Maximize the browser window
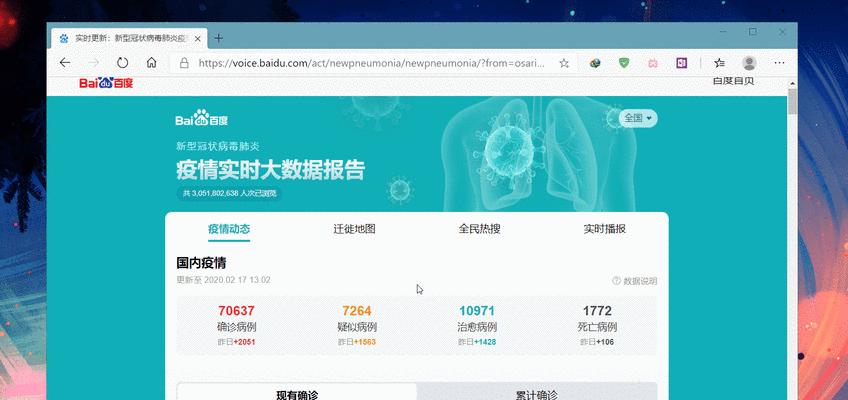Viewport: 848px width, 400px height. (x=753, y=32)
